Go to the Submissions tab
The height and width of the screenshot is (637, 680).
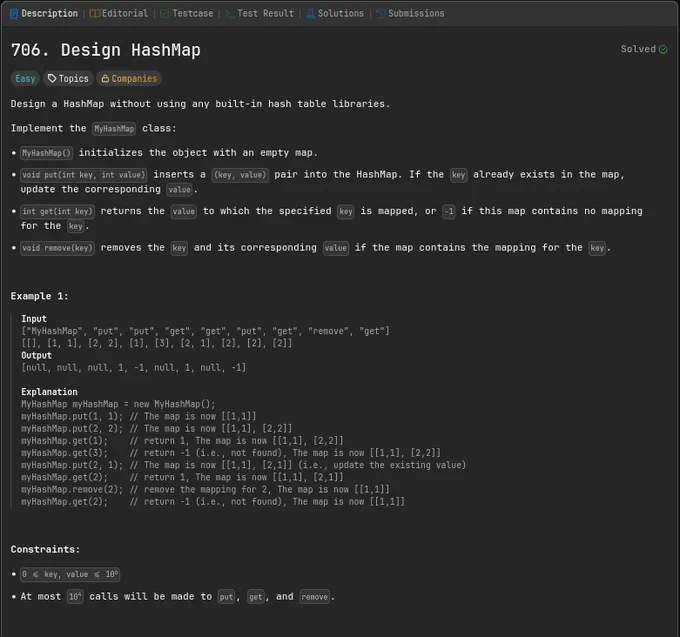coord(410,13)
